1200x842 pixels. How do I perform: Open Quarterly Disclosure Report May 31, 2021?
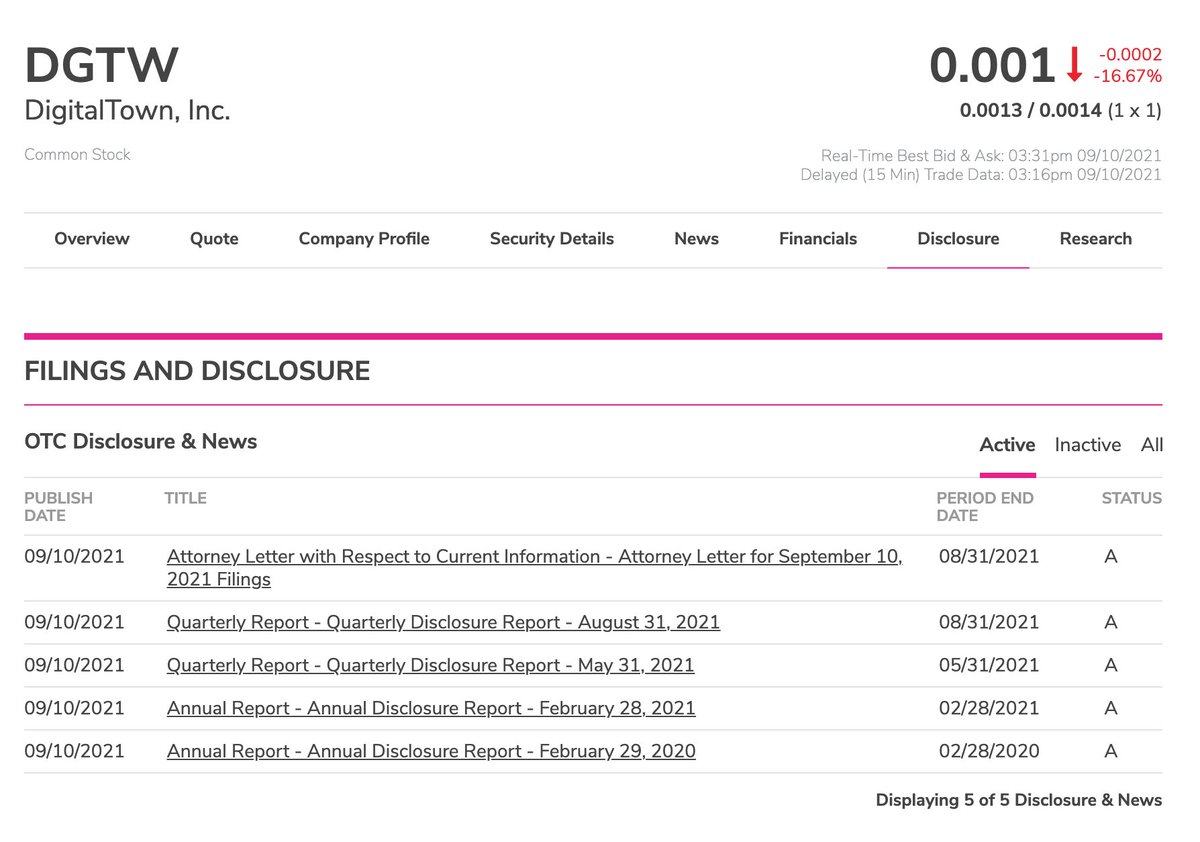click(430, 665)
